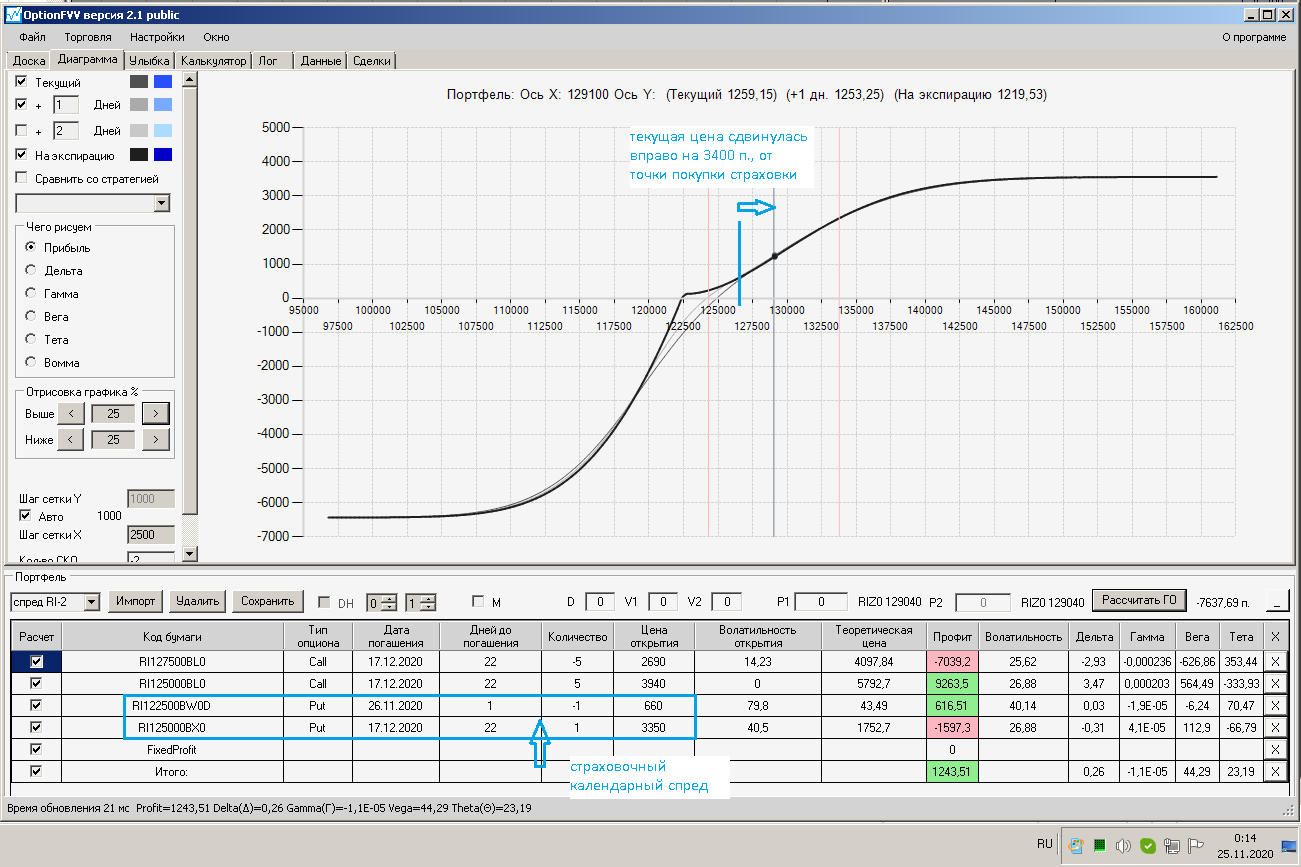Remove the RI125000BX0 row with its X

(x=1274, y=727)
